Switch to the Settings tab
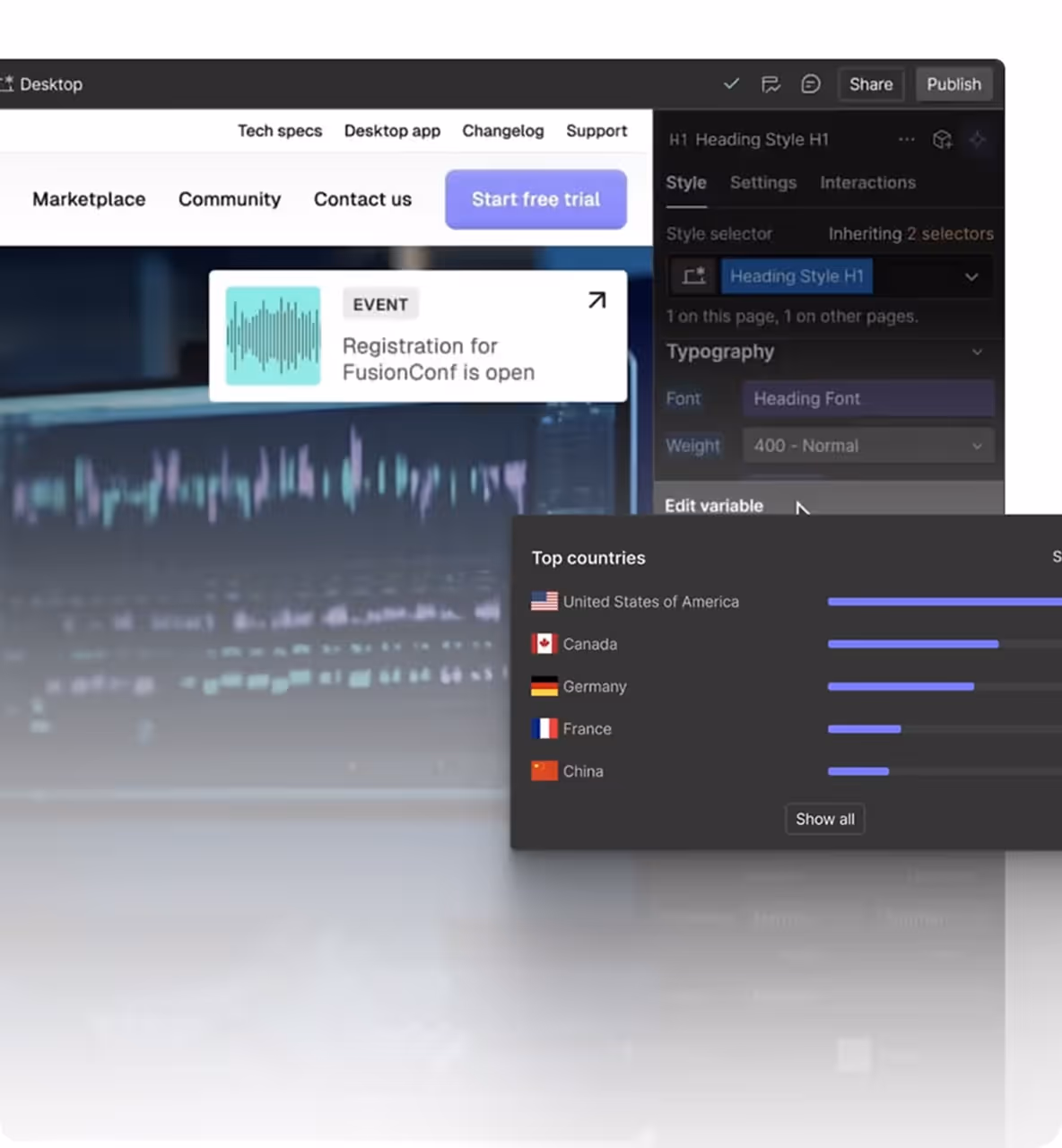 [x=763, y=182]
